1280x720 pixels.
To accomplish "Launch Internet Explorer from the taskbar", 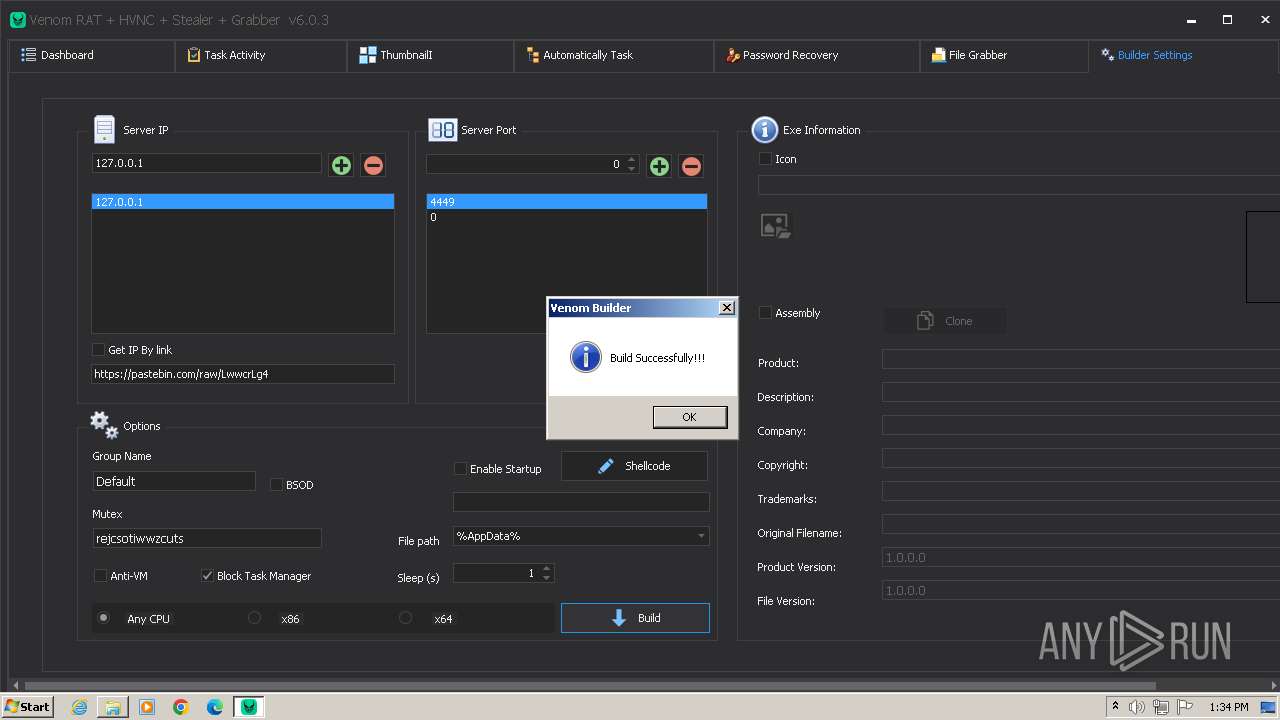I will pos(79,707).
